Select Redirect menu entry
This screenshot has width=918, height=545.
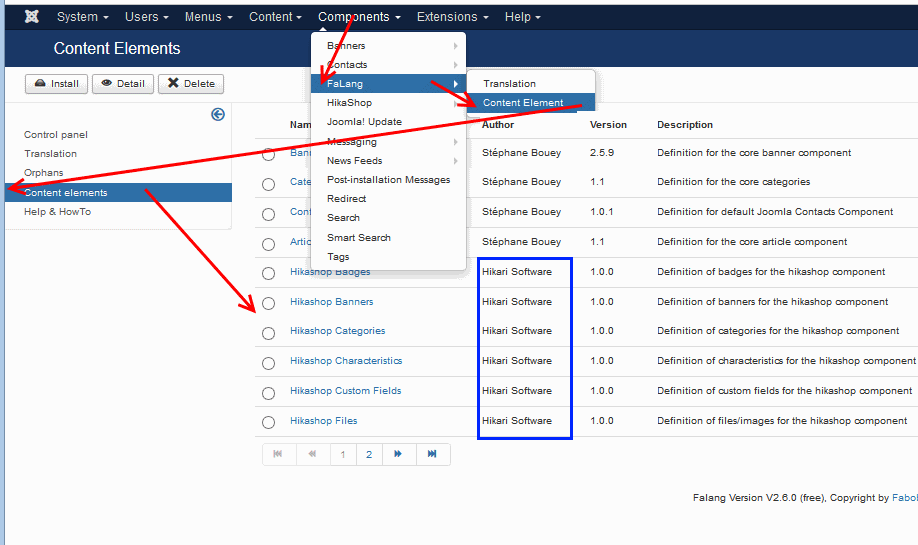(x=388, y=198)
